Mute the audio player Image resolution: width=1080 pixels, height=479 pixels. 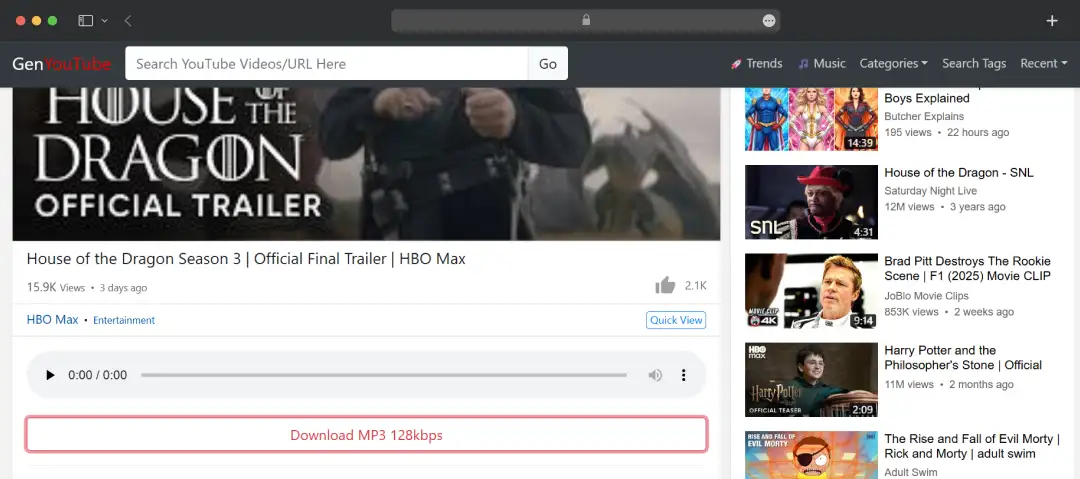pyautogui.click(x=655, y=375)
